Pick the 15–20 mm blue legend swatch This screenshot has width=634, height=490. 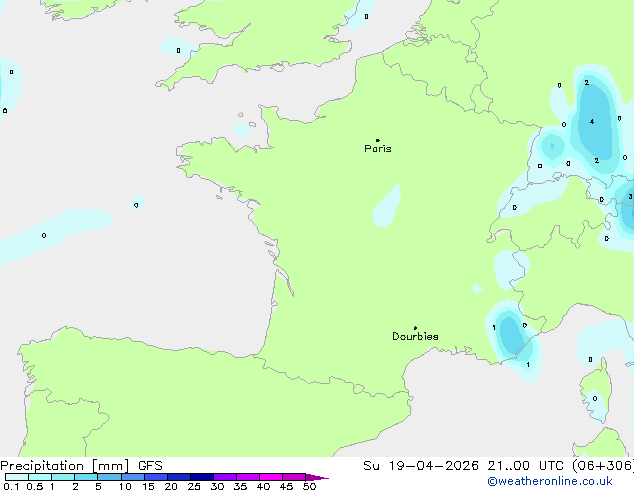pyautogui.click(x=156, y=477)
